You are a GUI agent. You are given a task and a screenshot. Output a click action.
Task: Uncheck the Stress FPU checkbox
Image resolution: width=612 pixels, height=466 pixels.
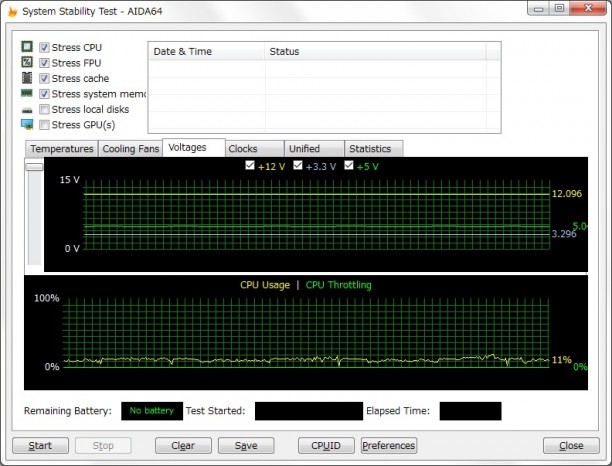pos(44,63)
